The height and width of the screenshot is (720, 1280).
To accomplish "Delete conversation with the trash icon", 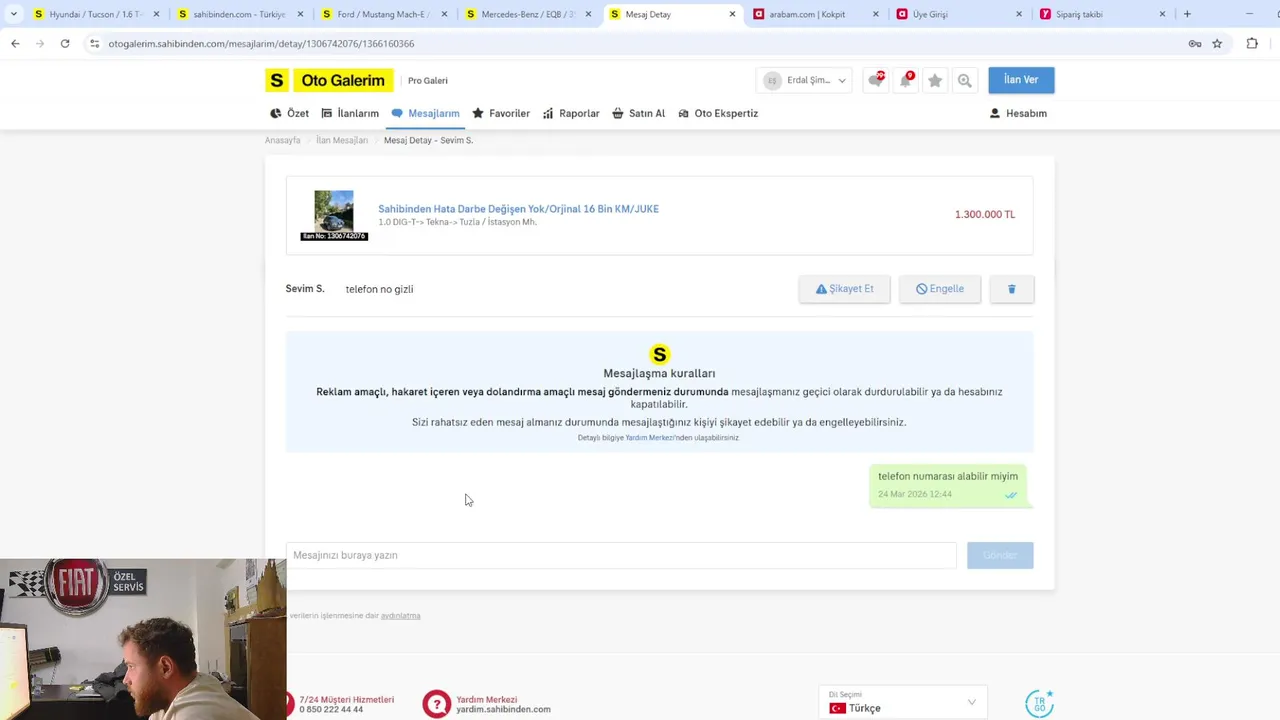I will pyautogui.click(x=1011, y=289).
